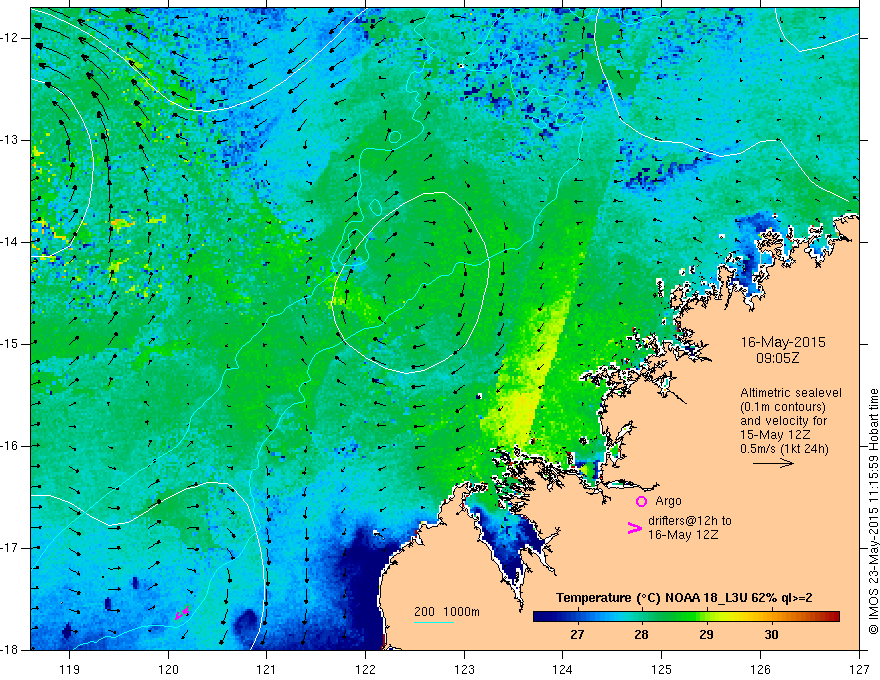Click latitude axis label -13
The image size is (880, 680).
pyautogui.click(x=11, y=140)
